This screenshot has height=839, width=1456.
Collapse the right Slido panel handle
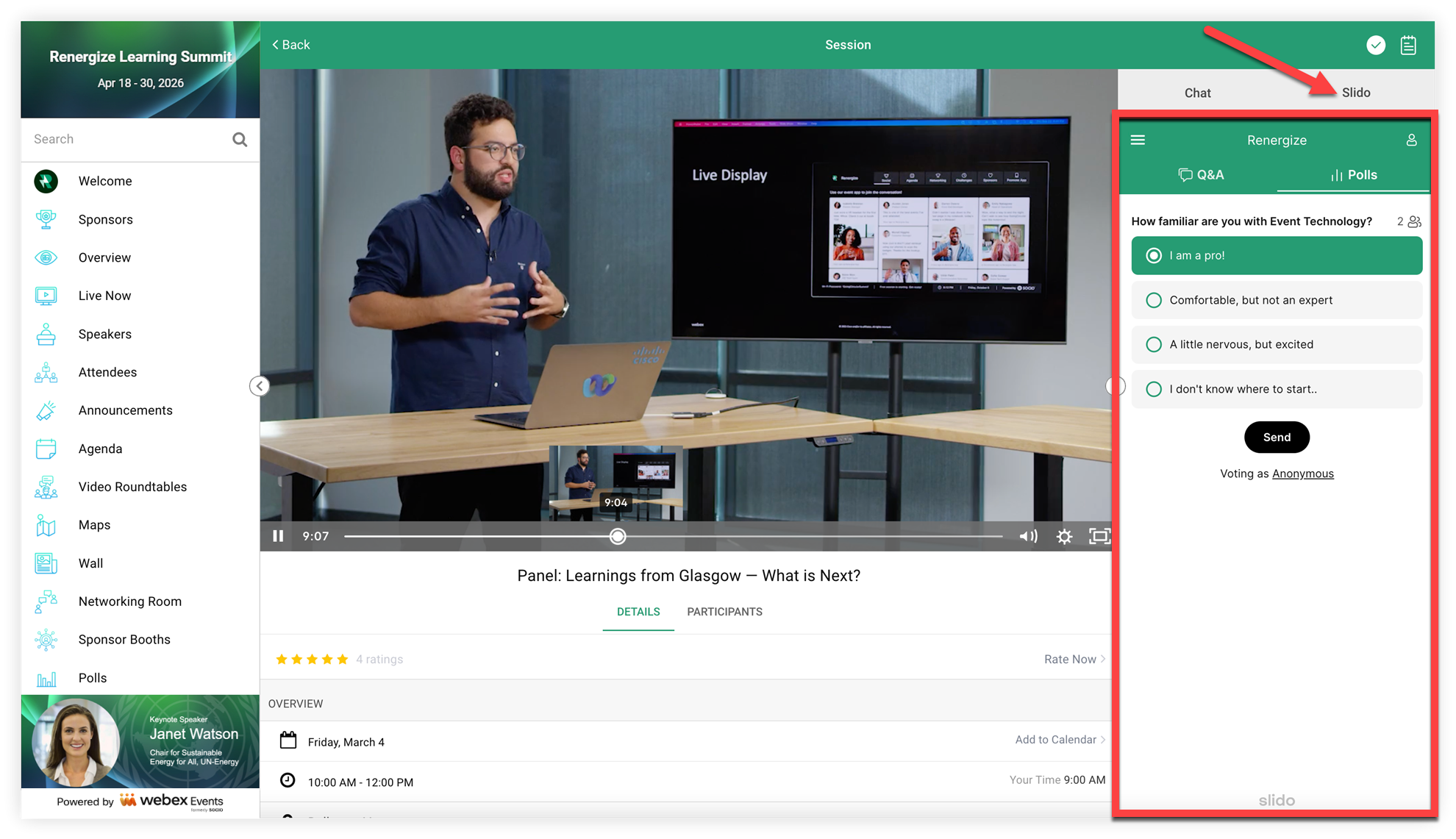click(1116, 386)
